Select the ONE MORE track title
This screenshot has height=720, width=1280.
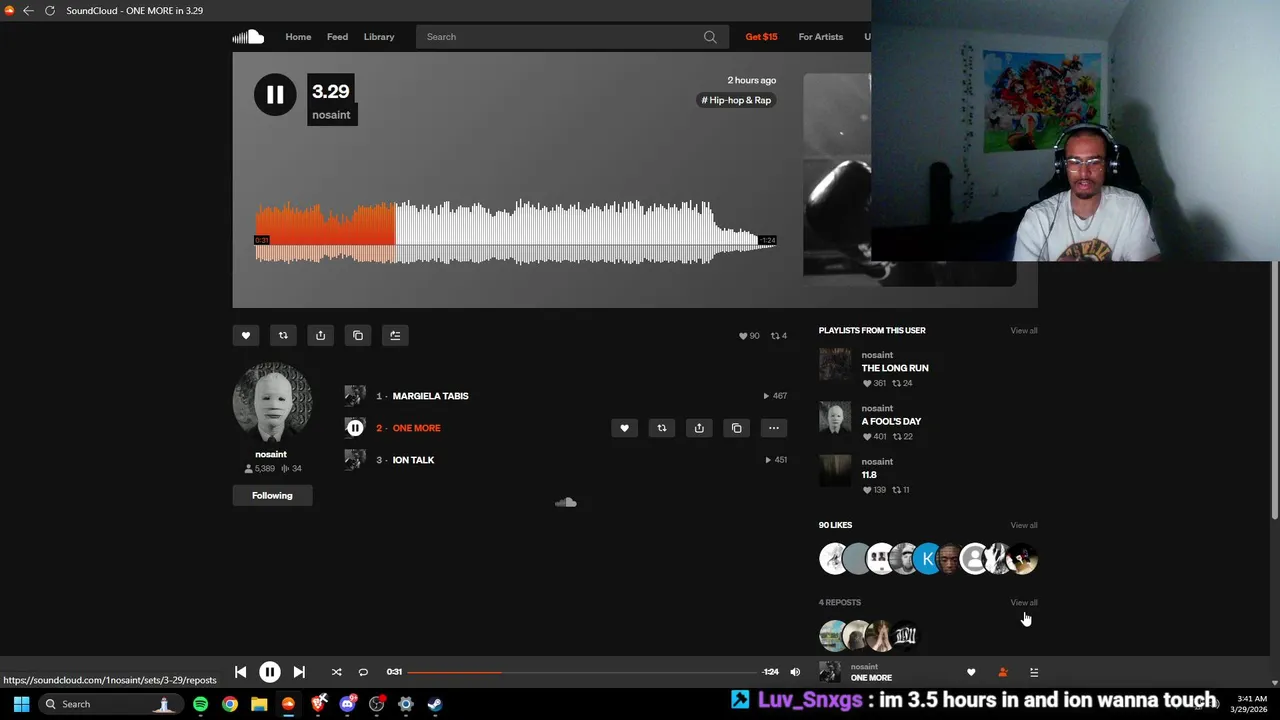pyautogui.click(x=416, y=428)
